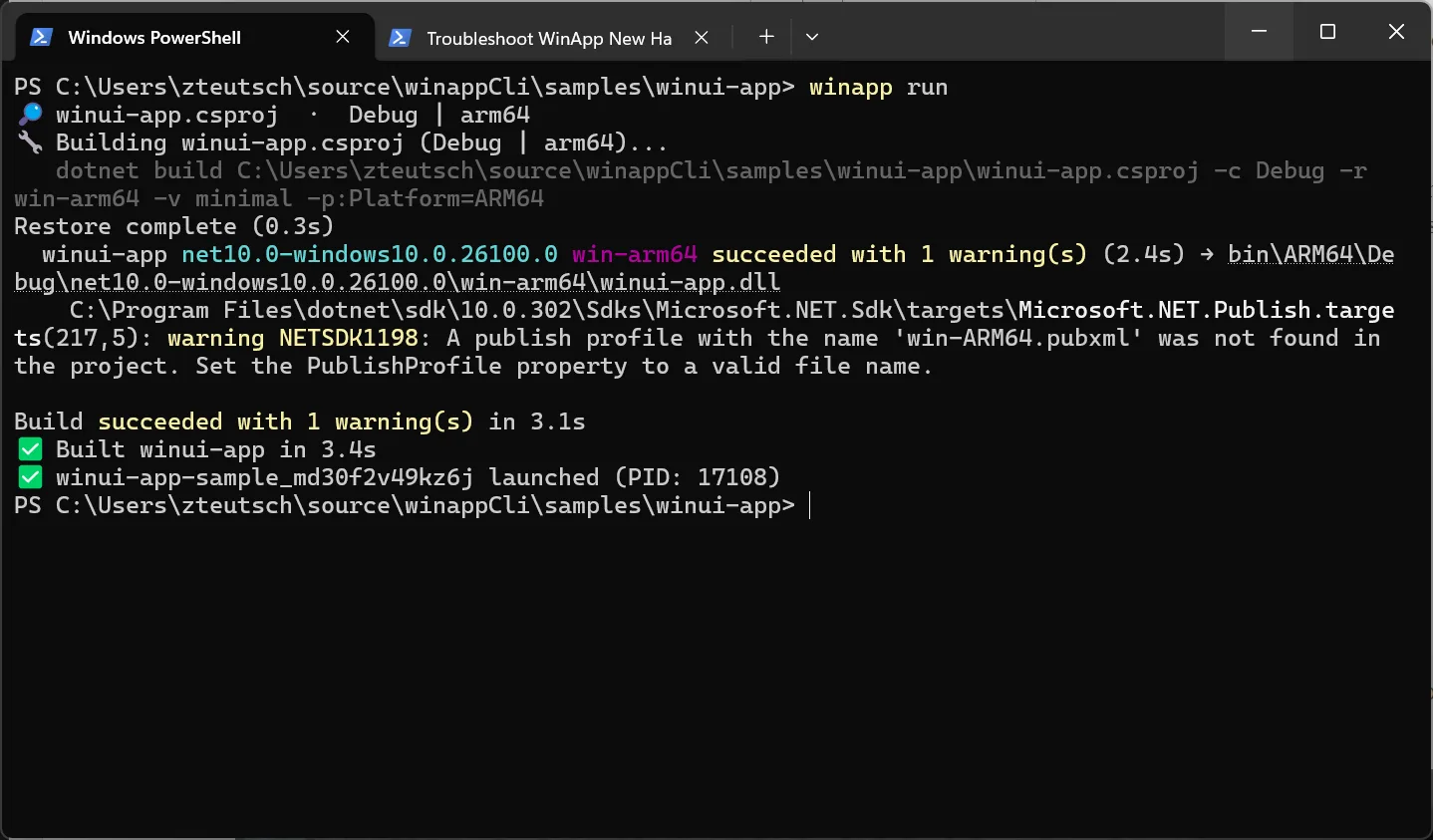The image size is (1433, 840).
Task: Click the 'net10.0-windows10.0.26100.0' cyan text
Action: click(x=370, y=254)
